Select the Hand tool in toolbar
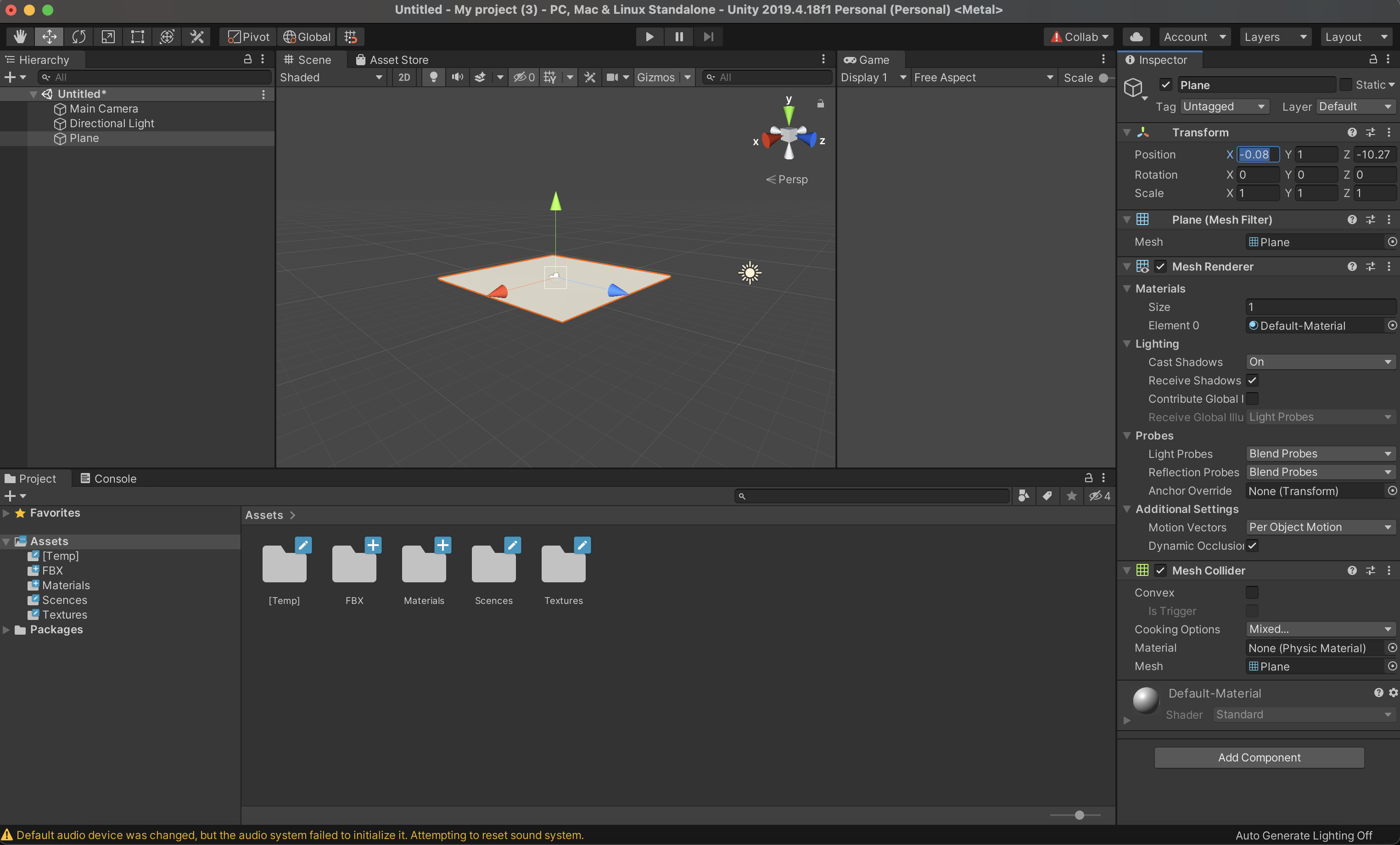Image resolution: width=1400 pixels, height=845 pixels. coord(20,37)
